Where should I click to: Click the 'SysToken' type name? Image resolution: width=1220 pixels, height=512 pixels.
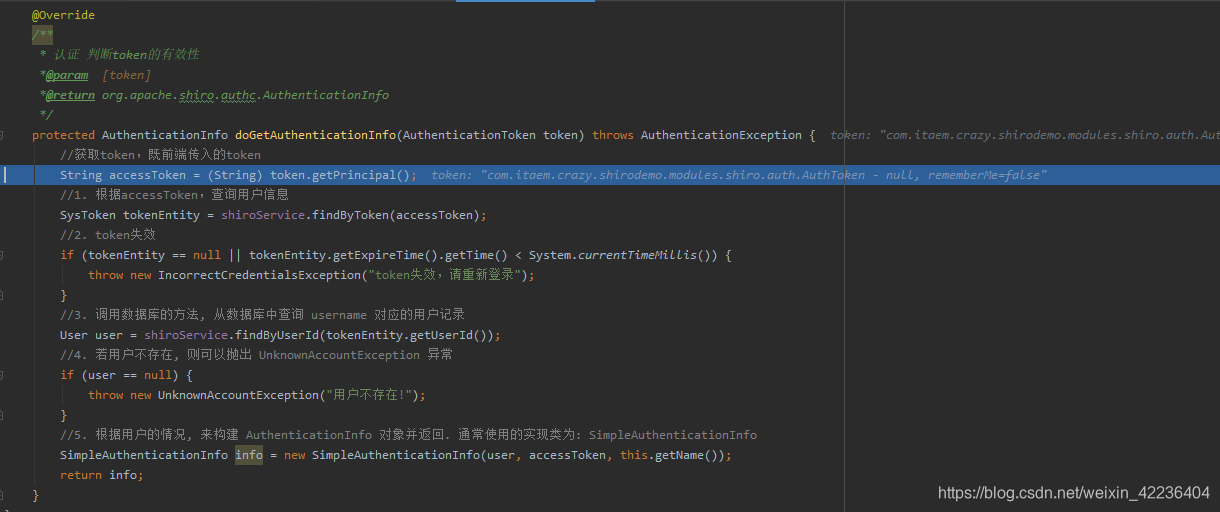click(x=88, y=215)
